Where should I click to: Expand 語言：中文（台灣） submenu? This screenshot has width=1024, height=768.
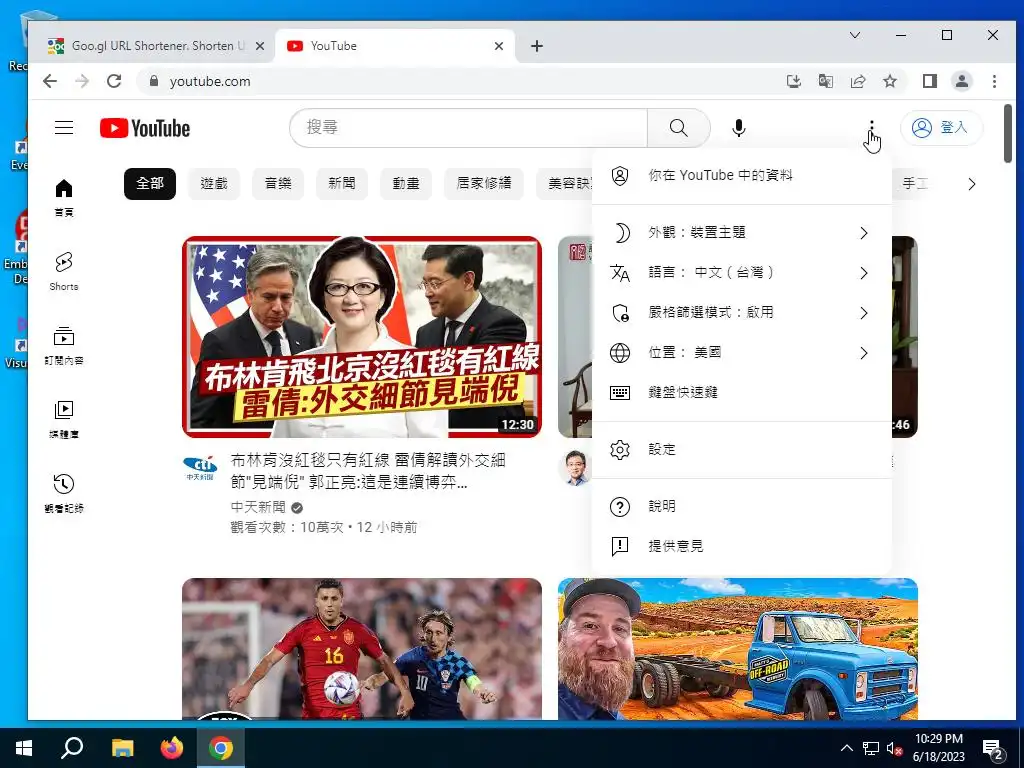click(x=741, y=272)
